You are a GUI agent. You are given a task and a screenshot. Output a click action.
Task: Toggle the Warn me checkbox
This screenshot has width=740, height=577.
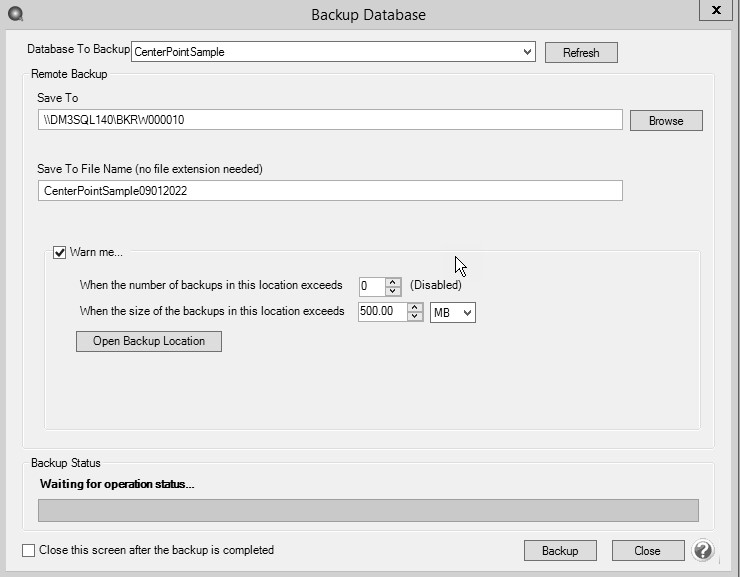(x=59, y=252)
